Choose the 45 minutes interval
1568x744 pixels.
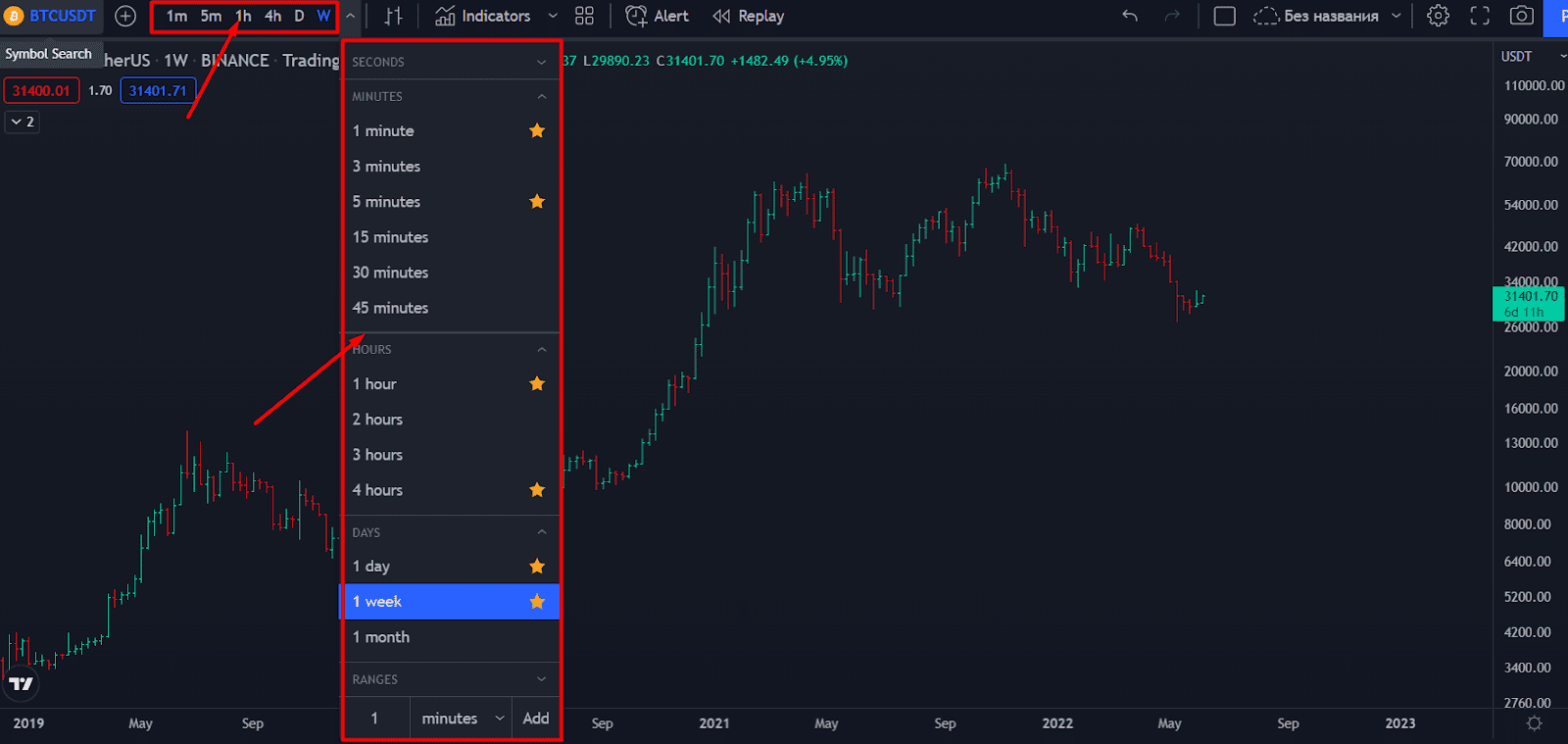(451, 307)
